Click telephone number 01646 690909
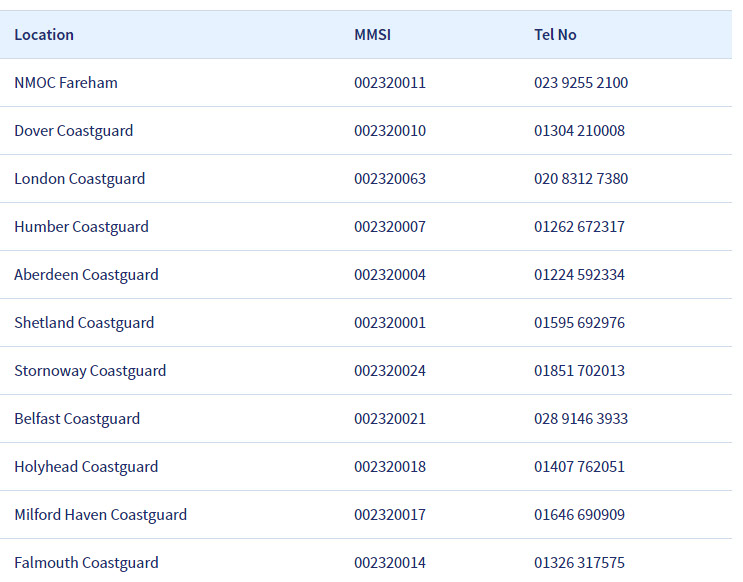Image resolution: width=743 pixels, height=582 pixels. click(579, 515)
